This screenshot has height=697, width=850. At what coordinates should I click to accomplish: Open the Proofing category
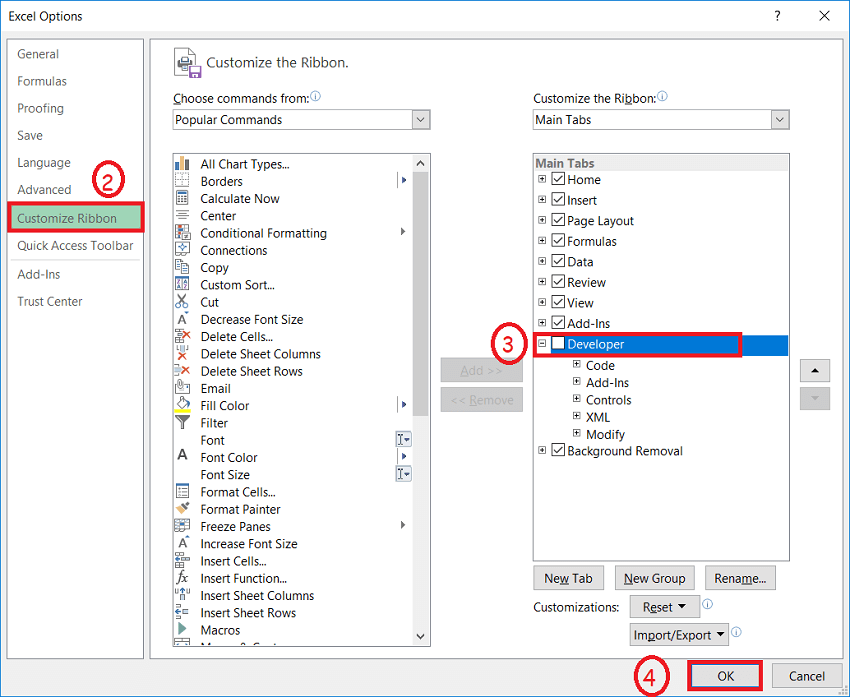coord(40,108)
